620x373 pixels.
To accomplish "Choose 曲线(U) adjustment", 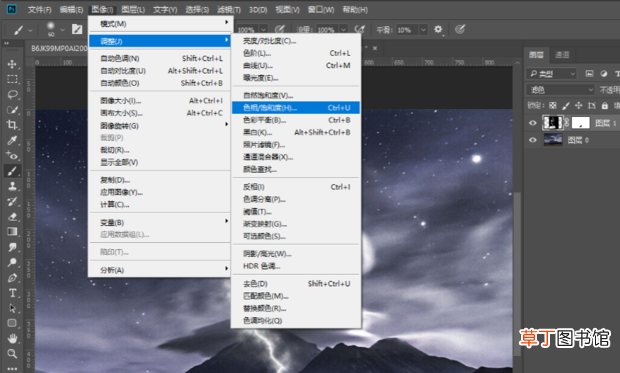I will coord(296,66).
